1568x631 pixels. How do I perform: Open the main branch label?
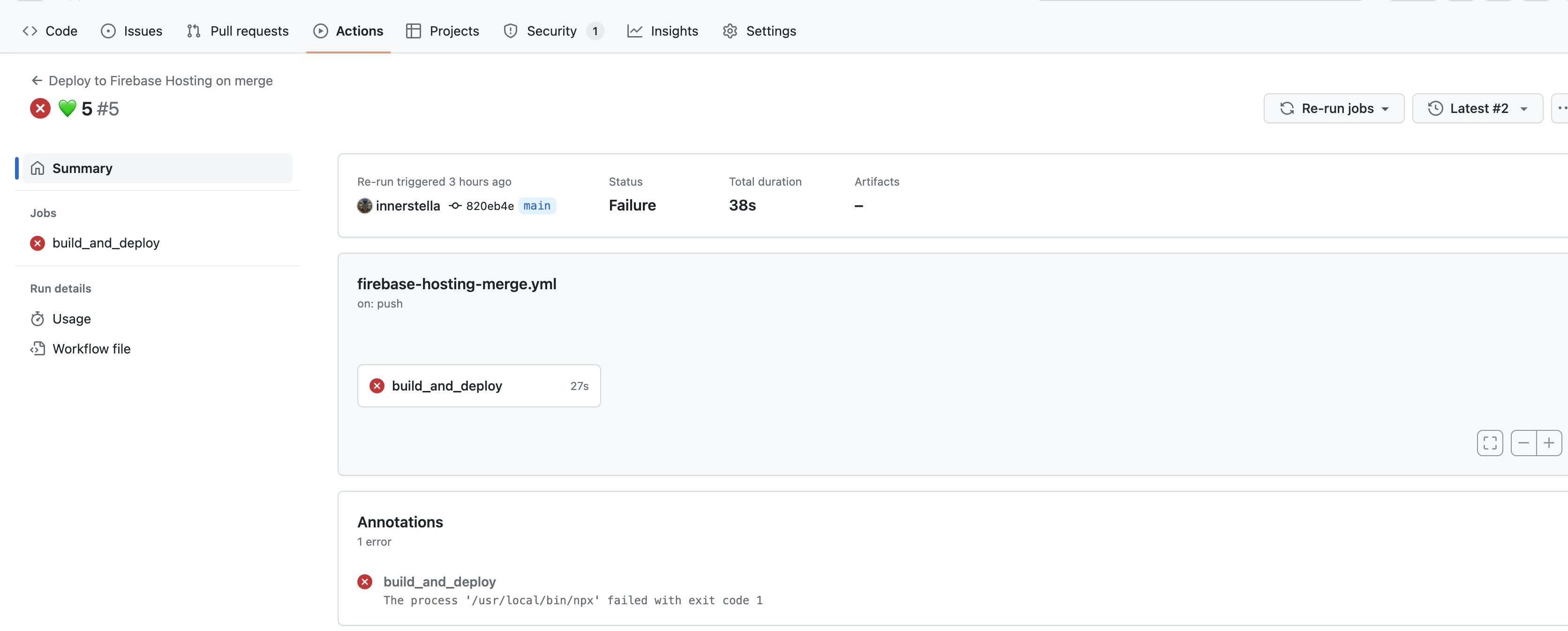pos(537,206)
